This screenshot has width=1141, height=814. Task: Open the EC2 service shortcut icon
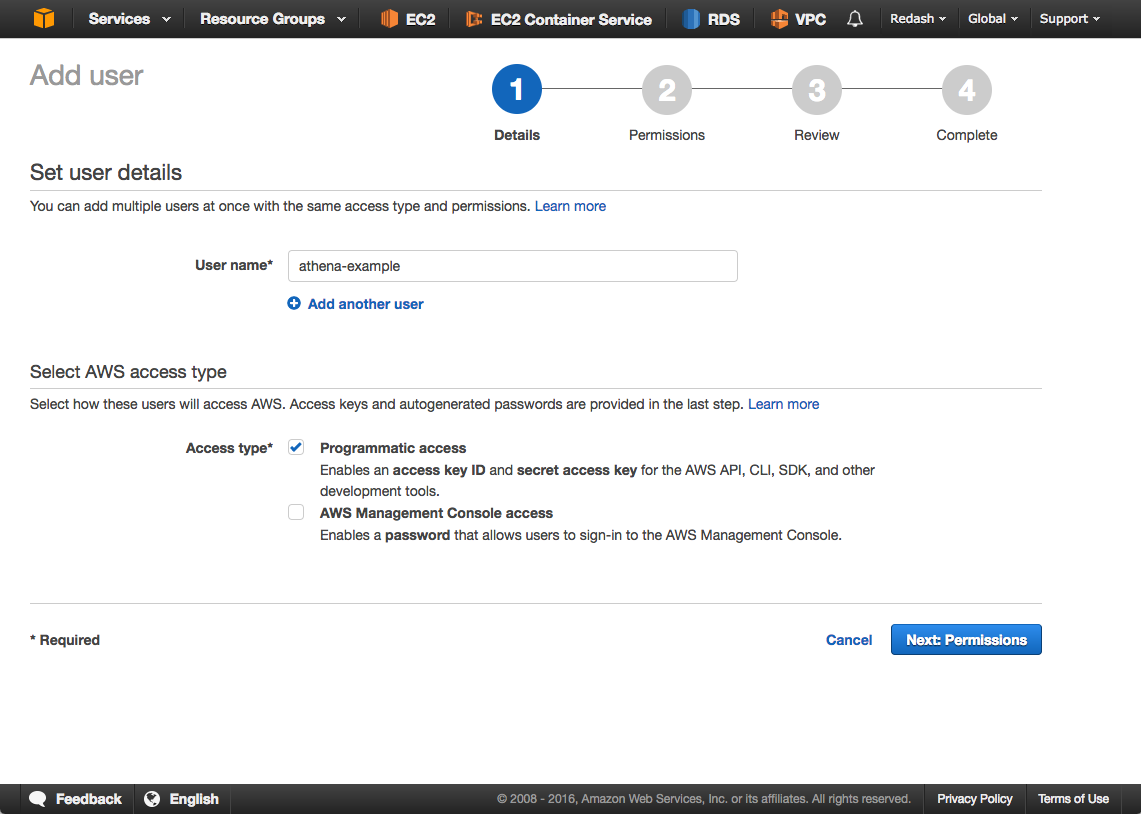point(389,19)
